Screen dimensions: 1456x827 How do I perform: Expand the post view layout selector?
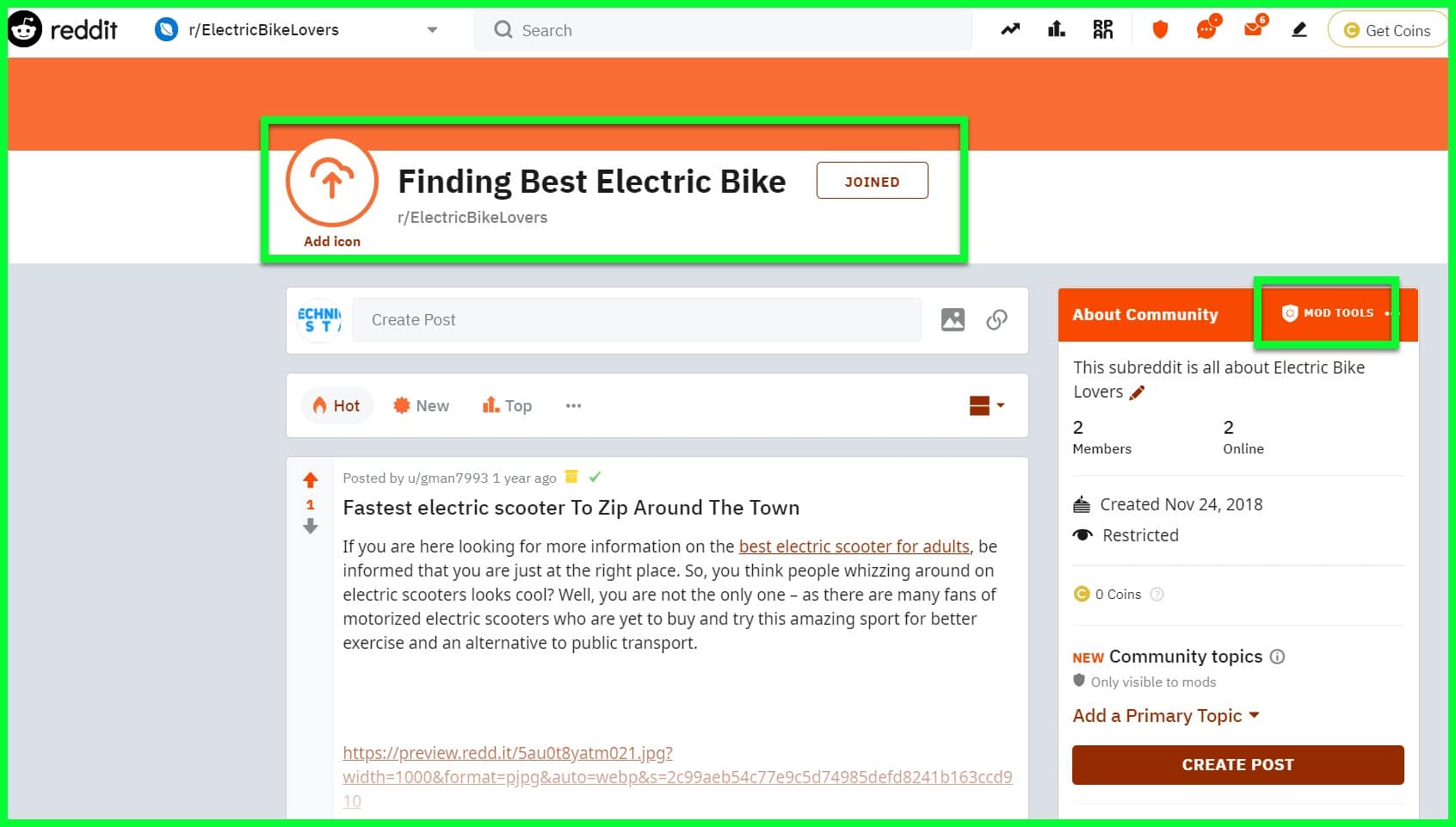987,405
